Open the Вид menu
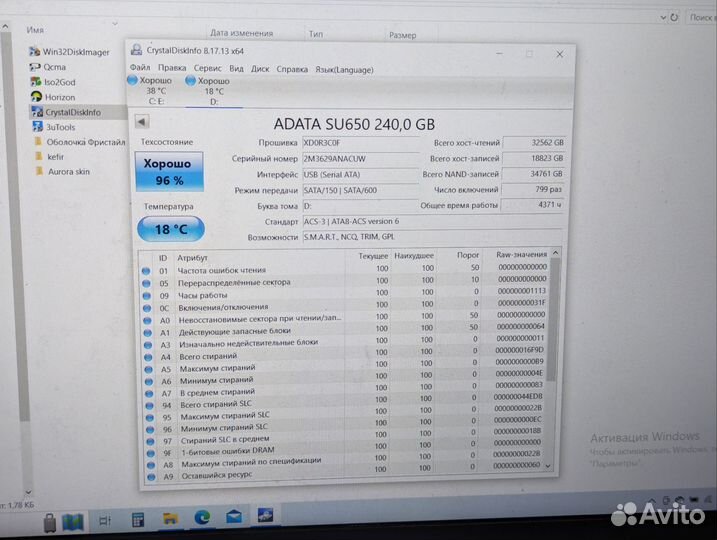The height and width of the screenshot is (540, 717). click(236, 69)
